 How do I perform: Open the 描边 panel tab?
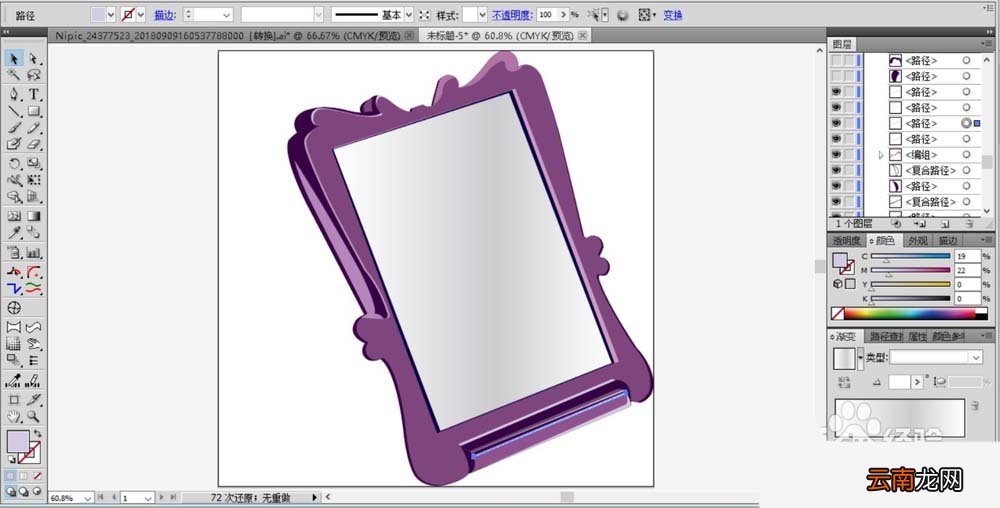point(948,240)
